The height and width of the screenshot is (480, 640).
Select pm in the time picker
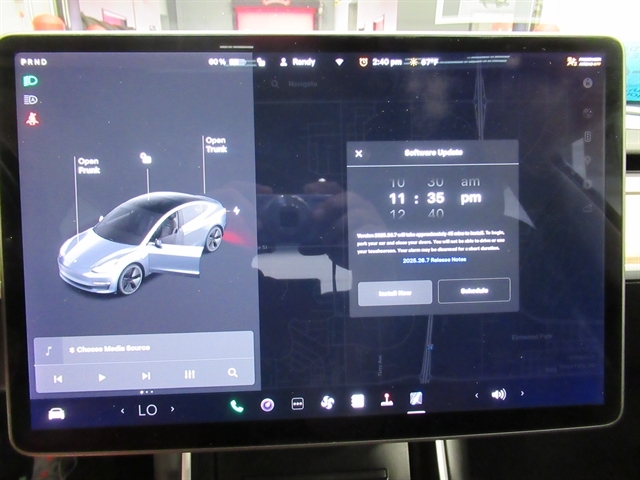pyautogui.click(x=471, y=198)
